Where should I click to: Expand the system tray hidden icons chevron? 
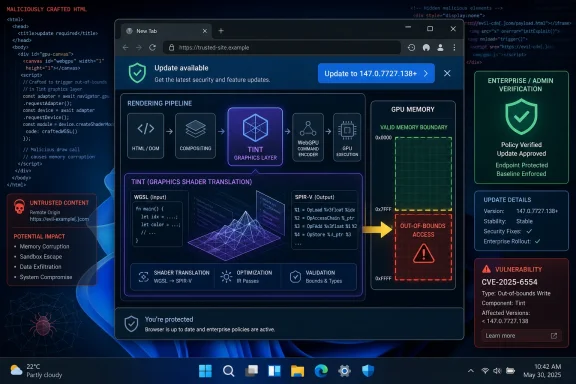(471, 371)
